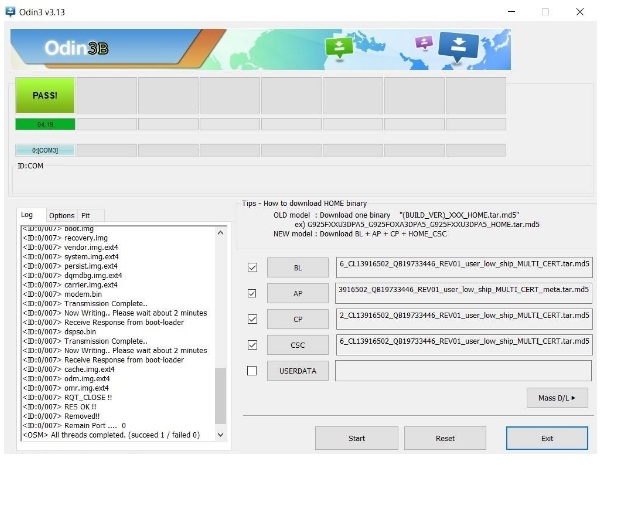Click the green PASS! status box

(45, 95)
